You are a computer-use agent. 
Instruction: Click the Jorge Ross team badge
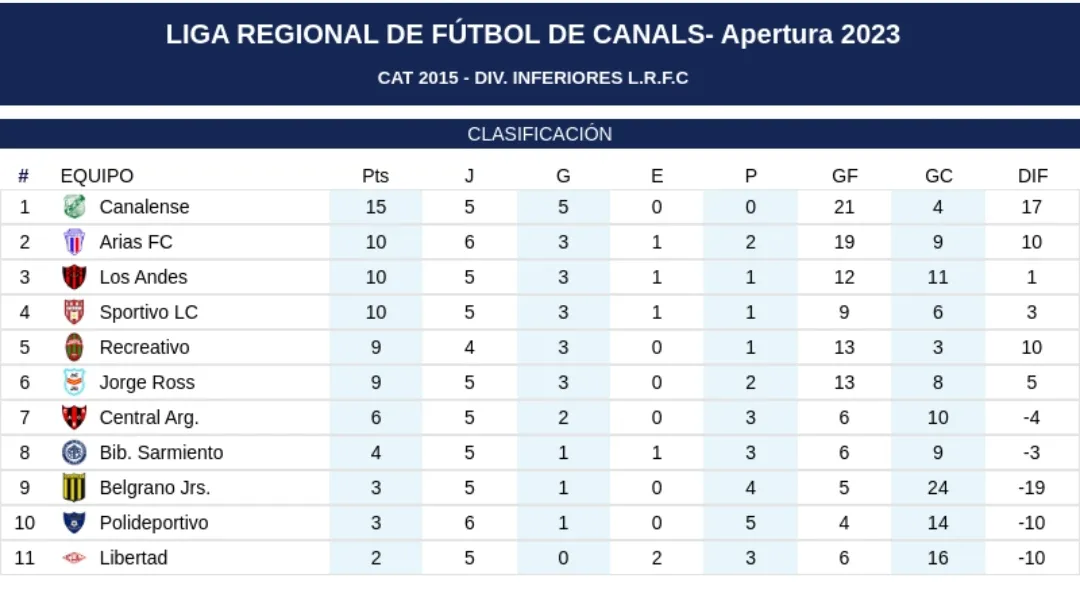coord(74,382)
